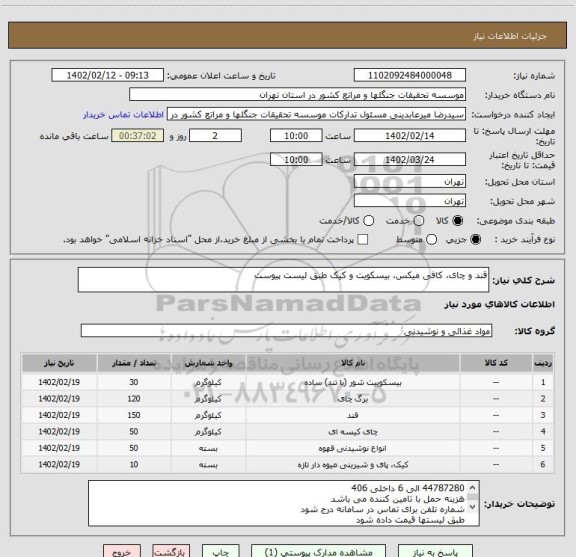Click quantity cell 150 in قند row
Screen dimensions: 576x557
[134, 415]
